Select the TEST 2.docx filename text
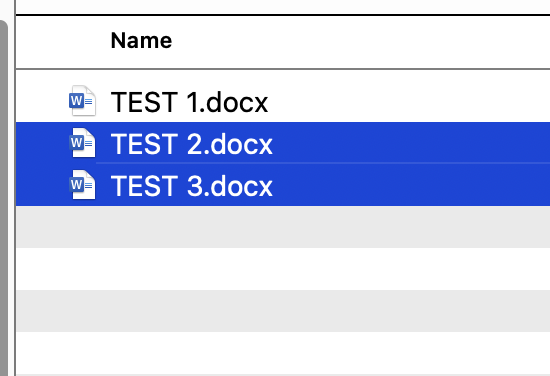The image size is (550, 376). (x=192, y=144)
